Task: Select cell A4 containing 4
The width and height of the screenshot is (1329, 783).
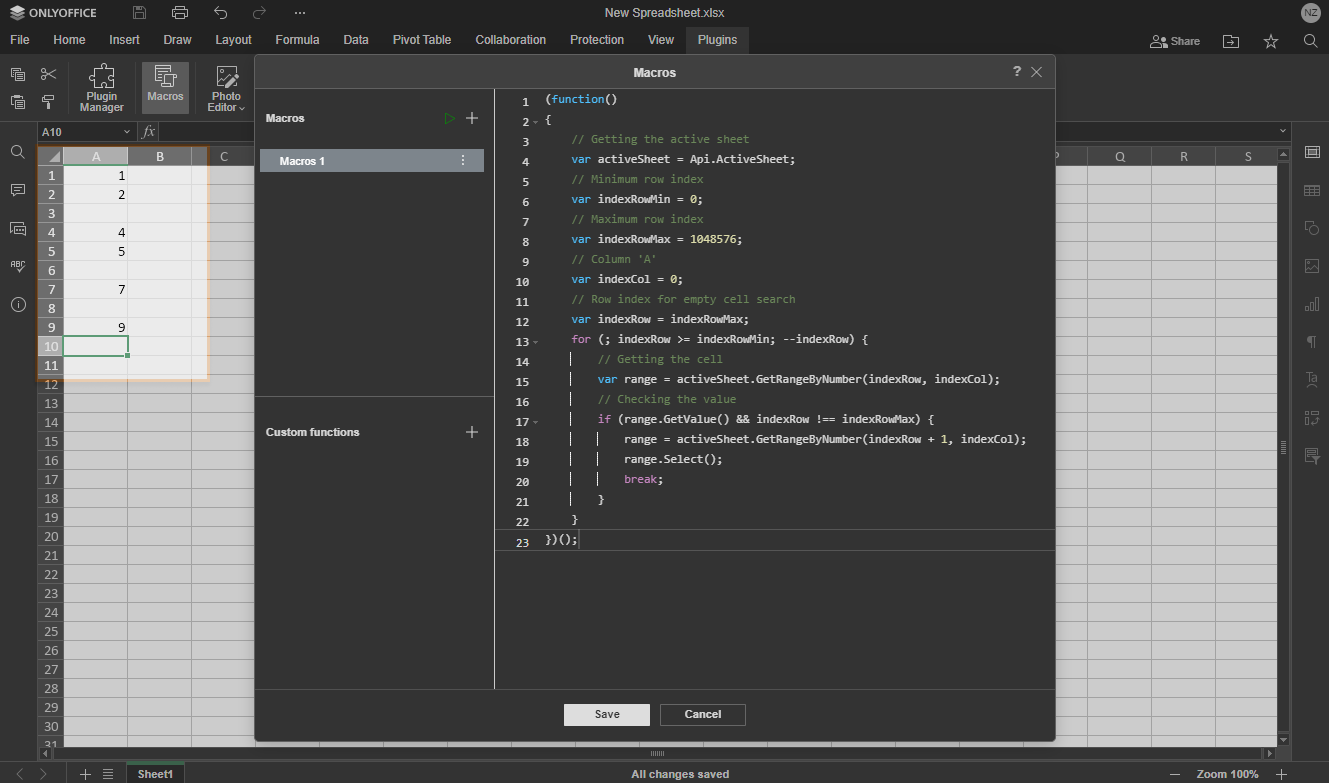Action: pyautogui.click(x=96, y=232)
